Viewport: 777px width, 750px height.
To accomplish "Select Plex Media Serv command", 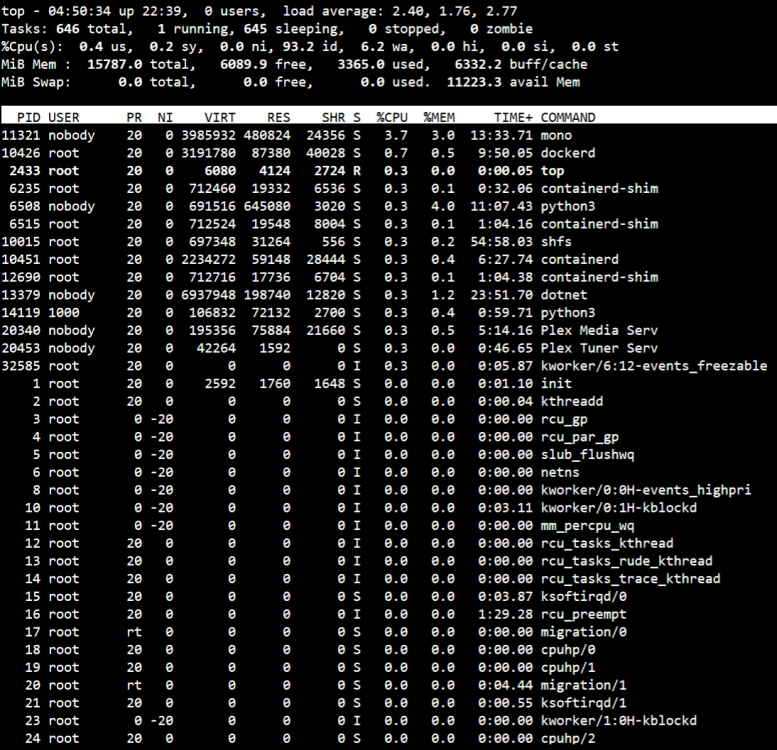I will (x=599, y=330).
